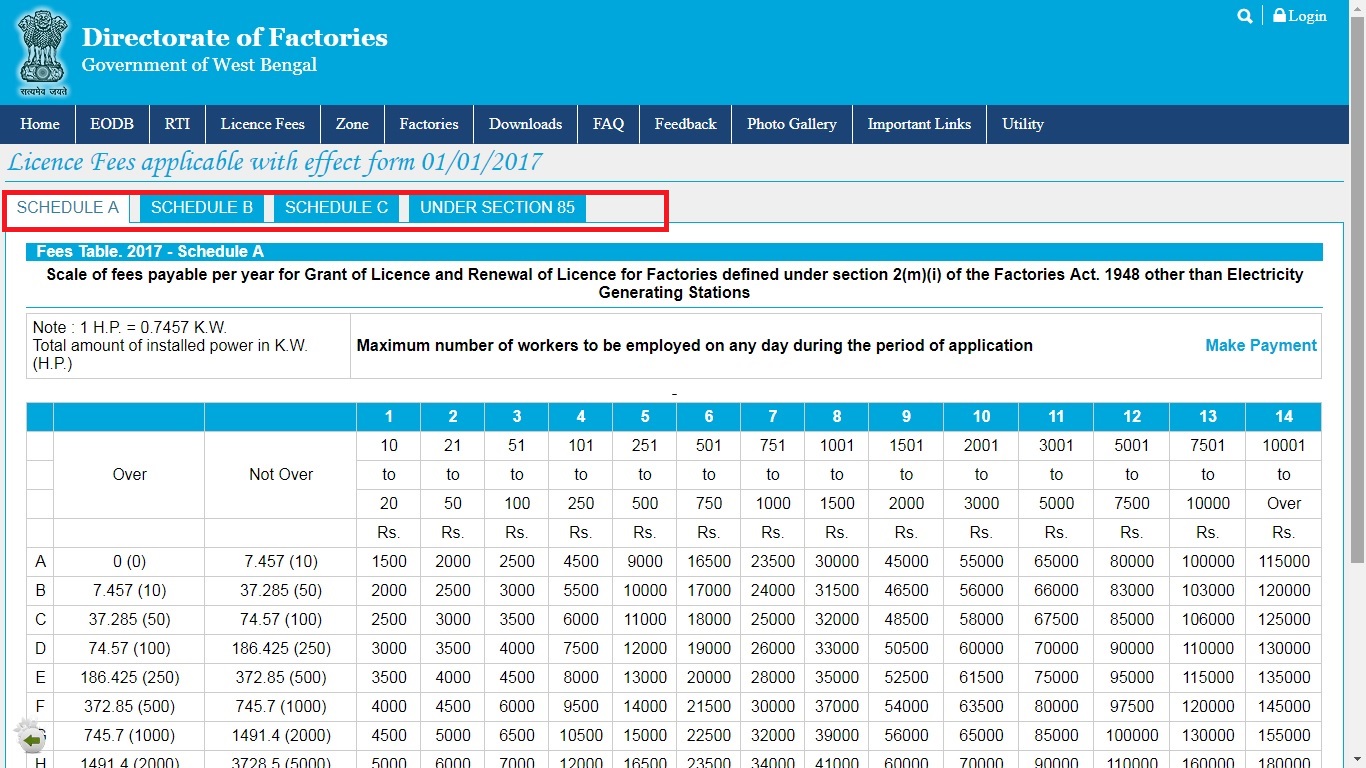Screen dimensions: 1366x768
Task: Open the Licence Fees menu item
Action: 262,124
